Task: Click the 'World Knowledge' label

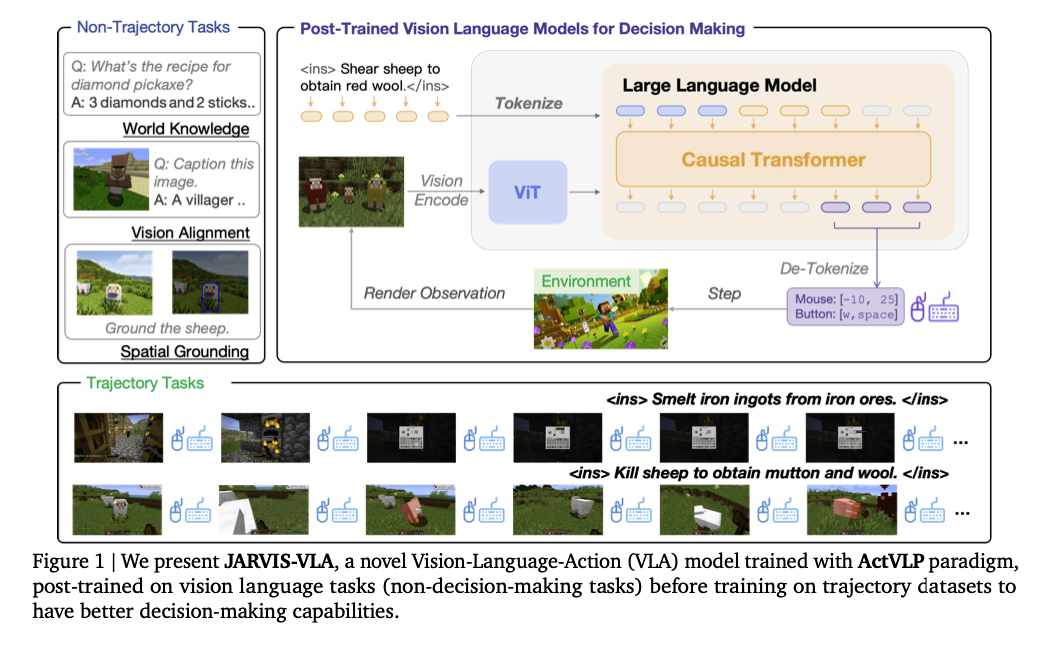Action: pyautogui.click(x=186, y=129)
